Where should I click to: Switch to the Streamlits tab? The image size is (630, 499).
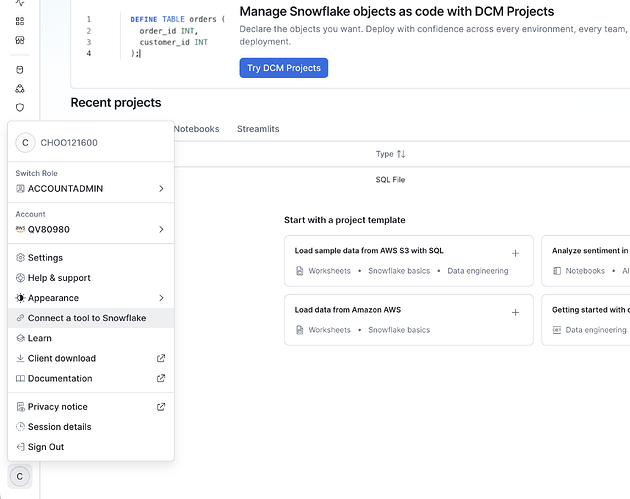click(258, 129)
